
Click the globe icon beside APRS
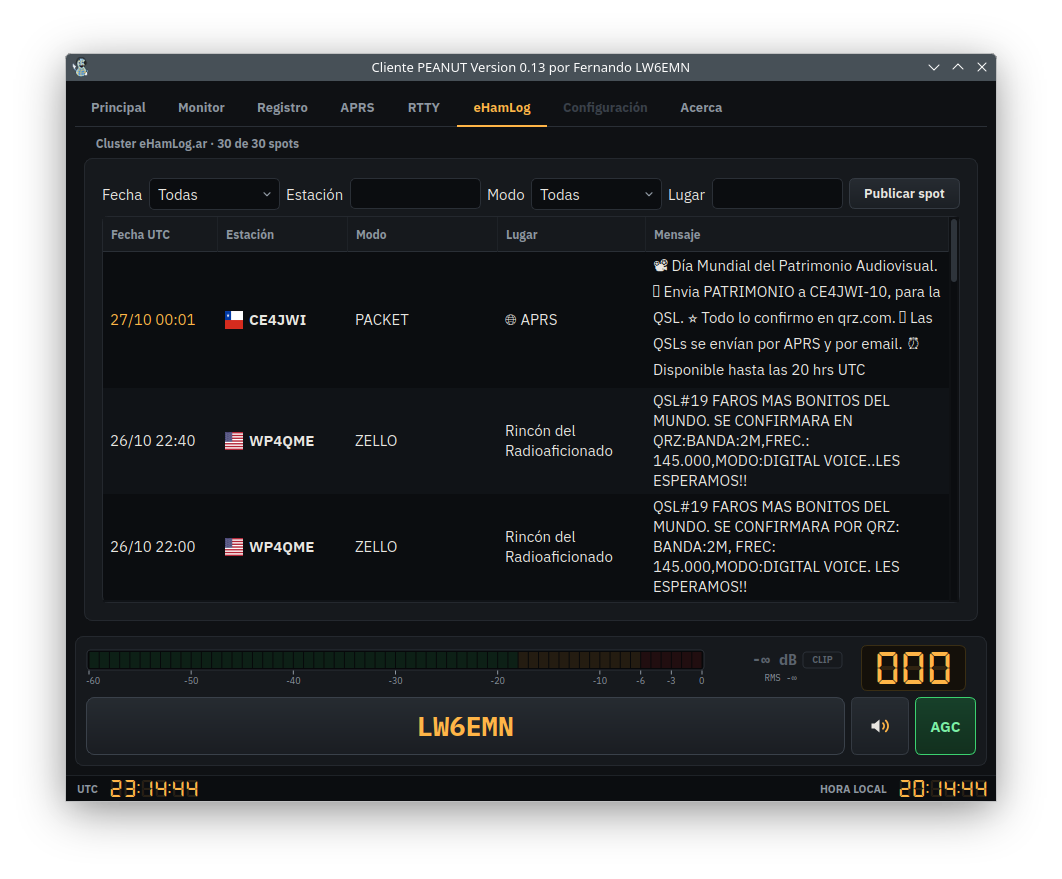(x=511, y=320)
